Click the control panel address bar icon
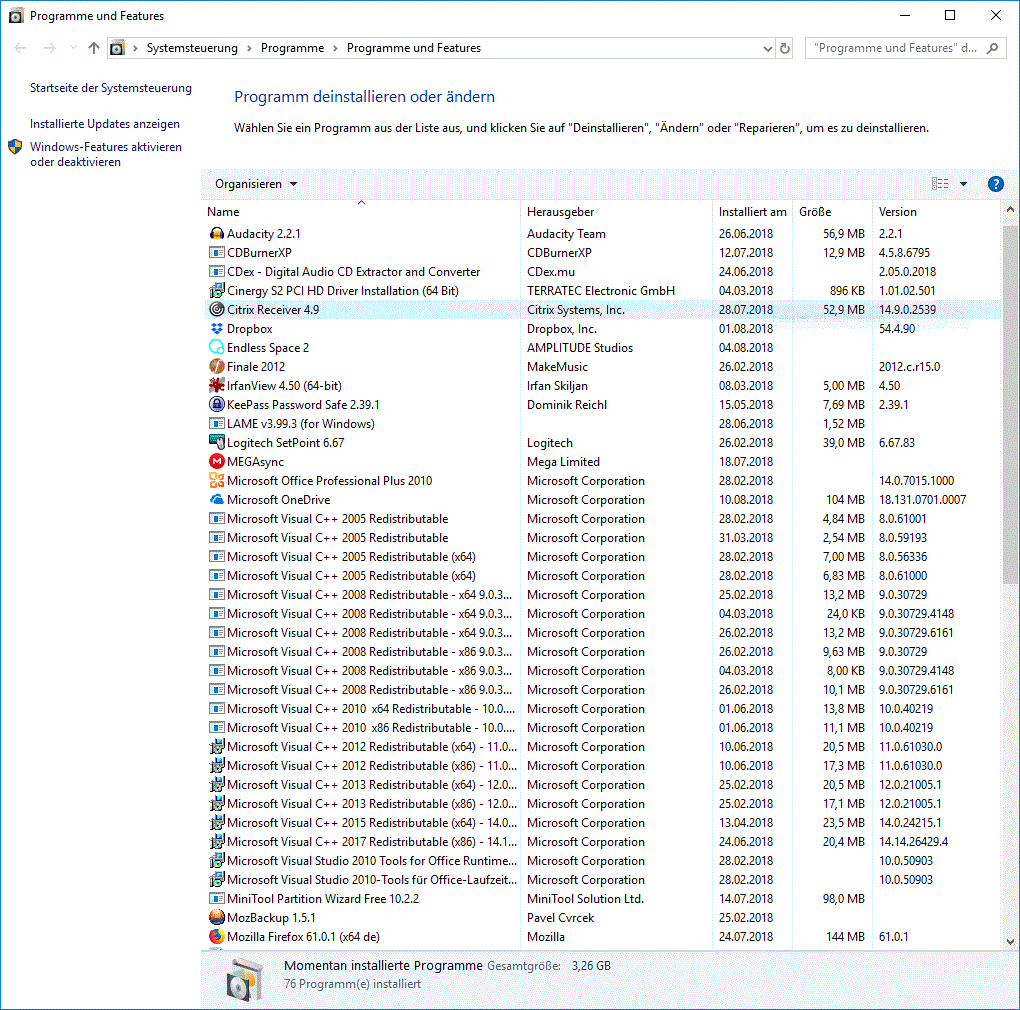Screen dimensions: 1020x1010 click(x=117, y=48)
